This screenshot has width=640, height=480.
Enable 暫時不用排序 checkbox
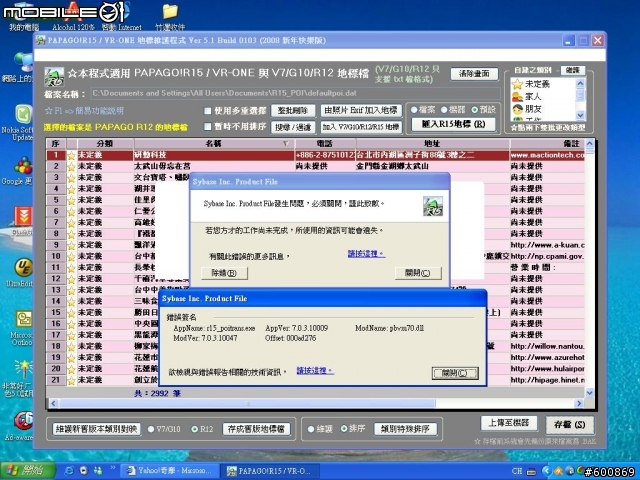coord(208,127)
